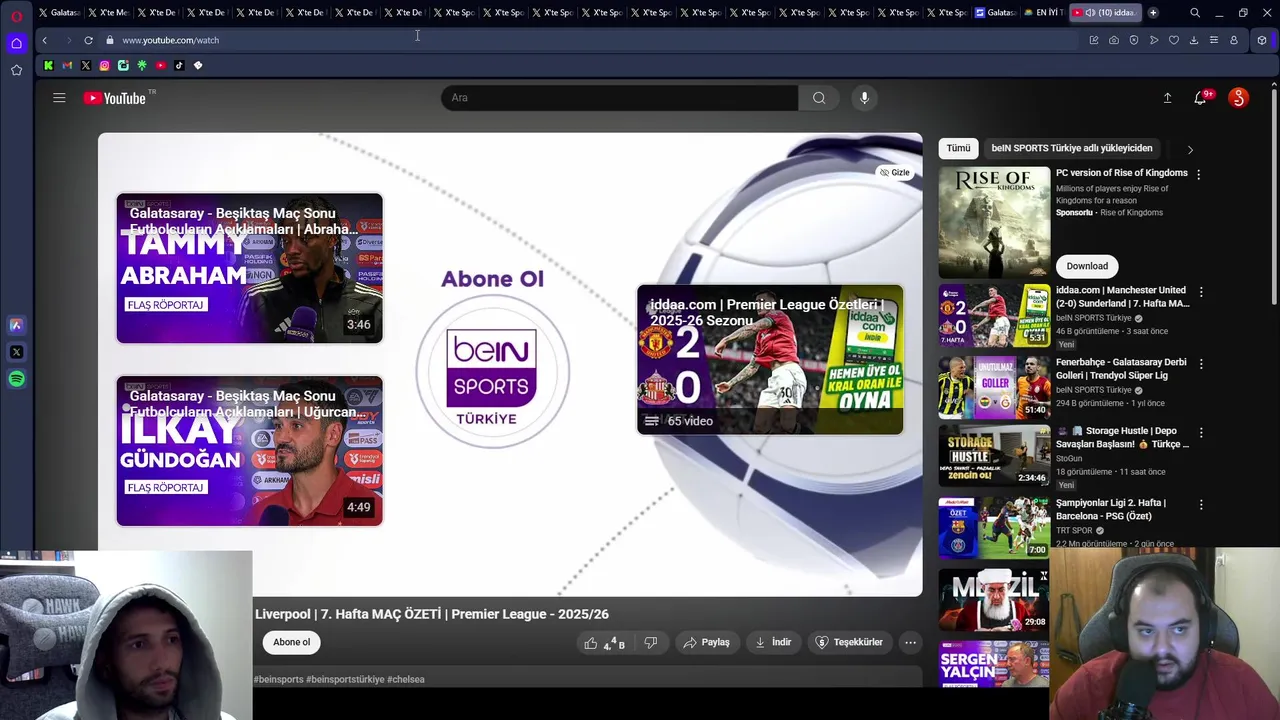Like the video with thumbs up
The height and width of the screenshot is (720, 1280).
[x=604, y=643]
